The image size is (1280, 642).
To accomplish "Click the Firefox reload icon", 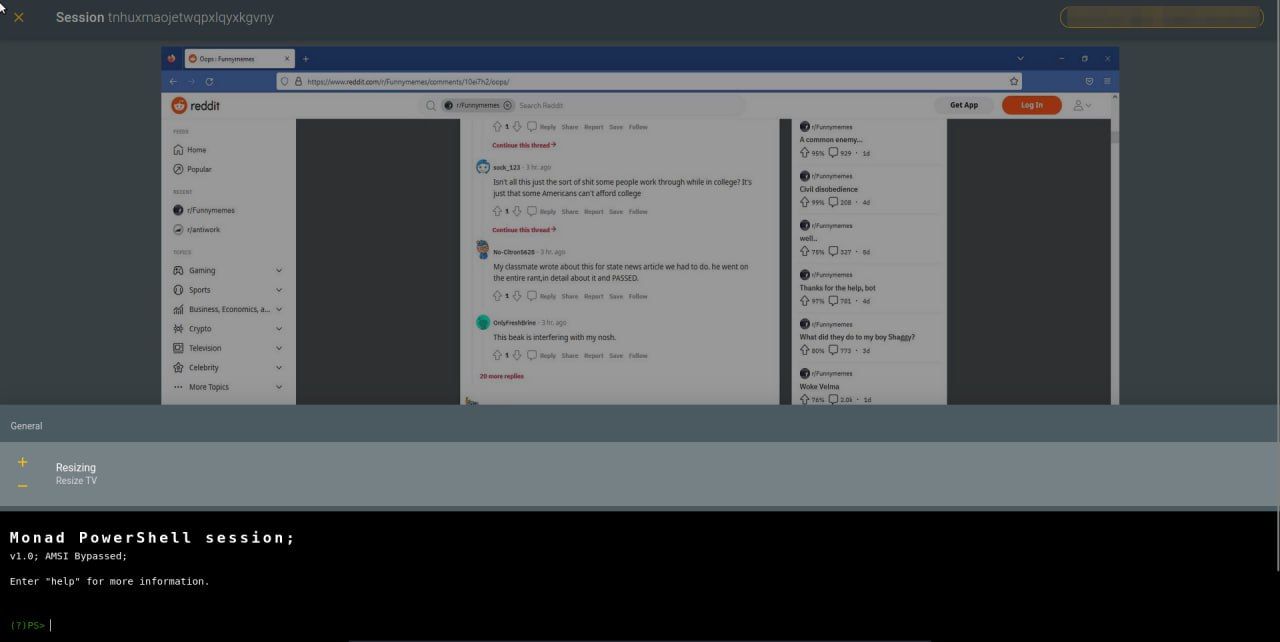I will (x=209, y=81).
